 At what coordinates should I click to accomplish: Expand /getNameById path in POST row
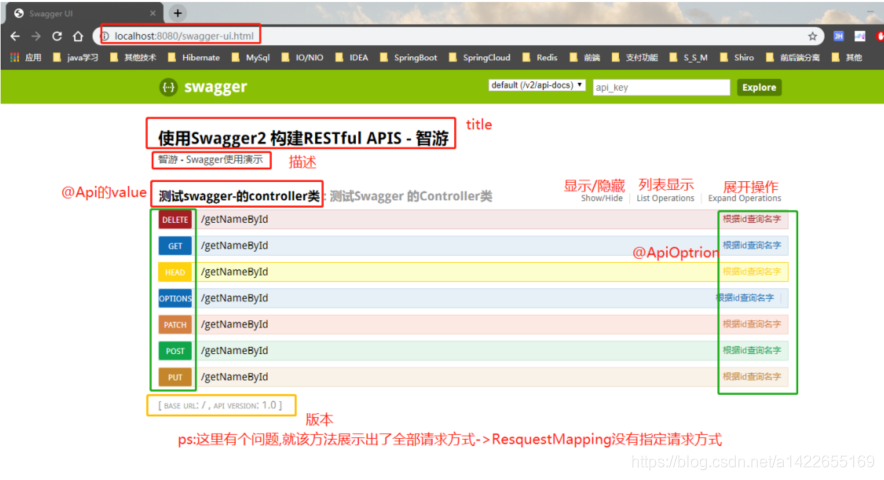click(x=235, y=350)
